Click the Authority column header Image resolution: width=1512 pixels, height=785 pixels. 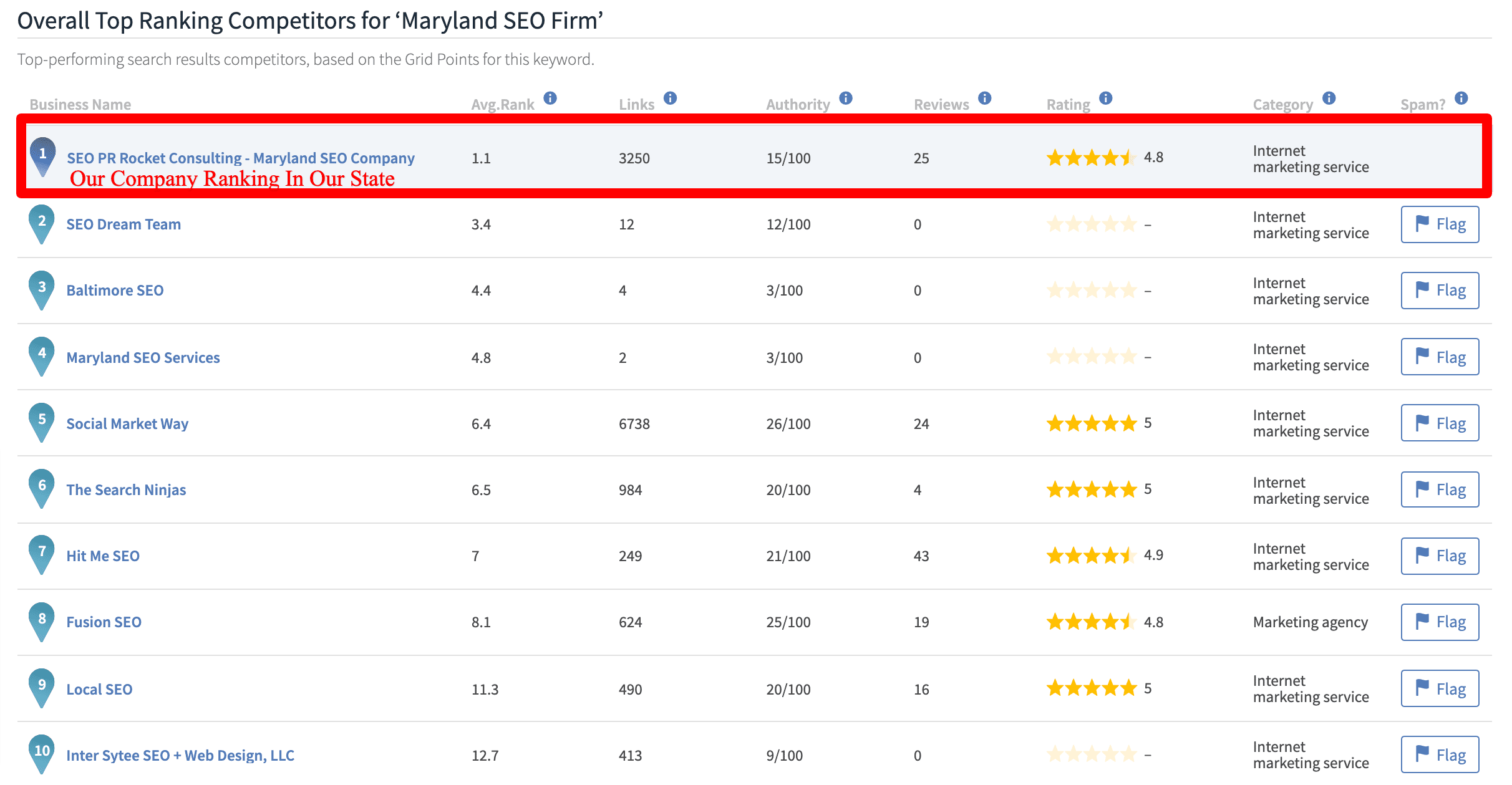click(798, 105)
